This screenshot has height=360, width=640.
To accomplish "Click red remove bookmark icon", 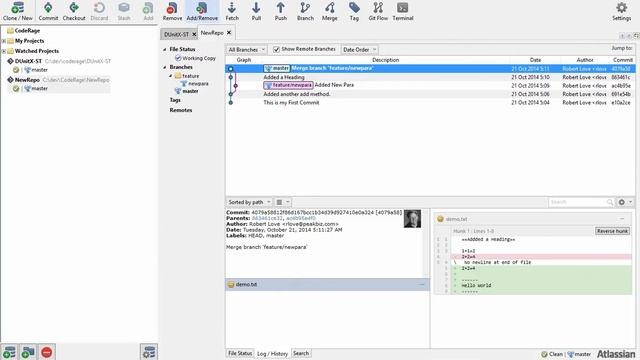I will pyautogui.click(x=47, y=352).
